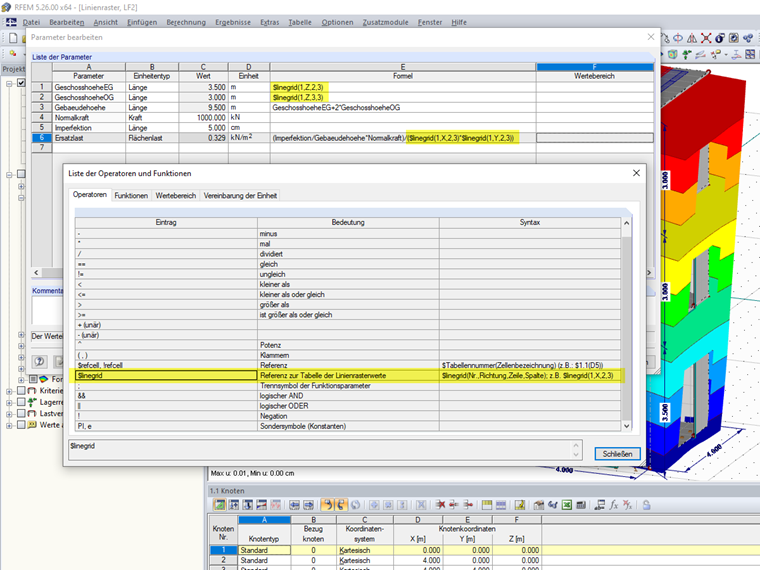760x570 pixels.
Task: Click the first green edit icon in table toolbar
Action: click(220, 505)
